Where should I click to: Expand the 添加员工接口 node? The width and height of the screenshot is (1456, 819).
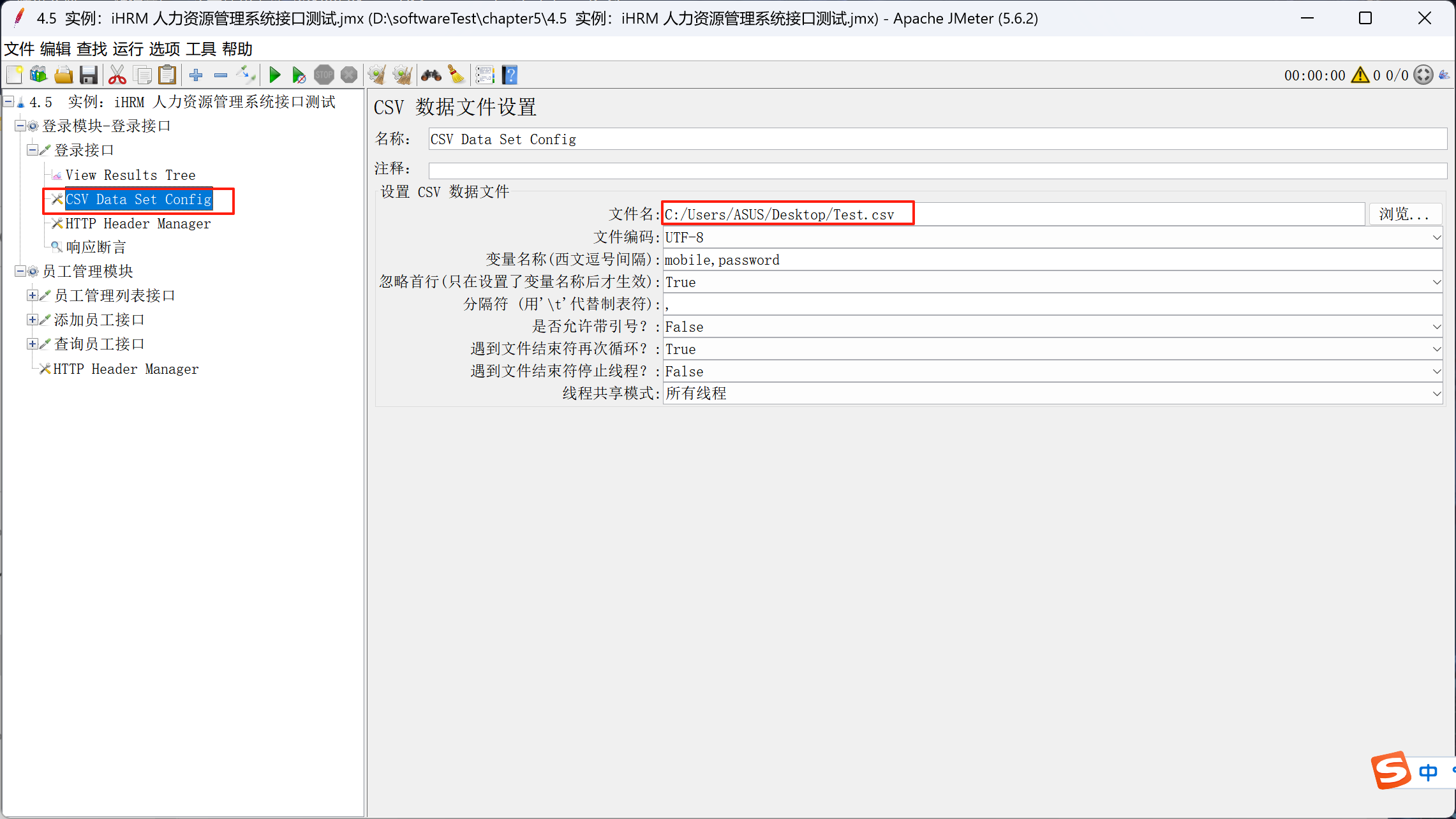point(33,319)
